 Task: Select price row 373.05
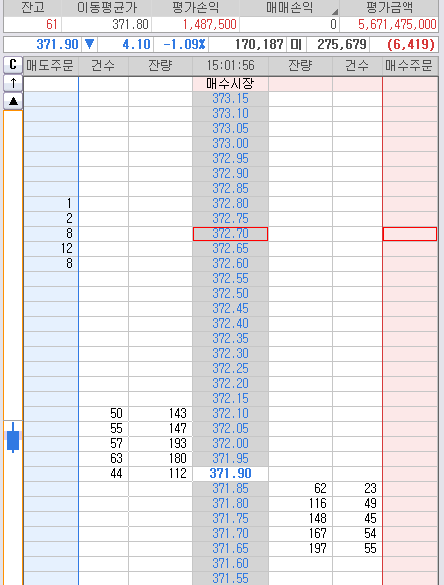coord(230,129)
